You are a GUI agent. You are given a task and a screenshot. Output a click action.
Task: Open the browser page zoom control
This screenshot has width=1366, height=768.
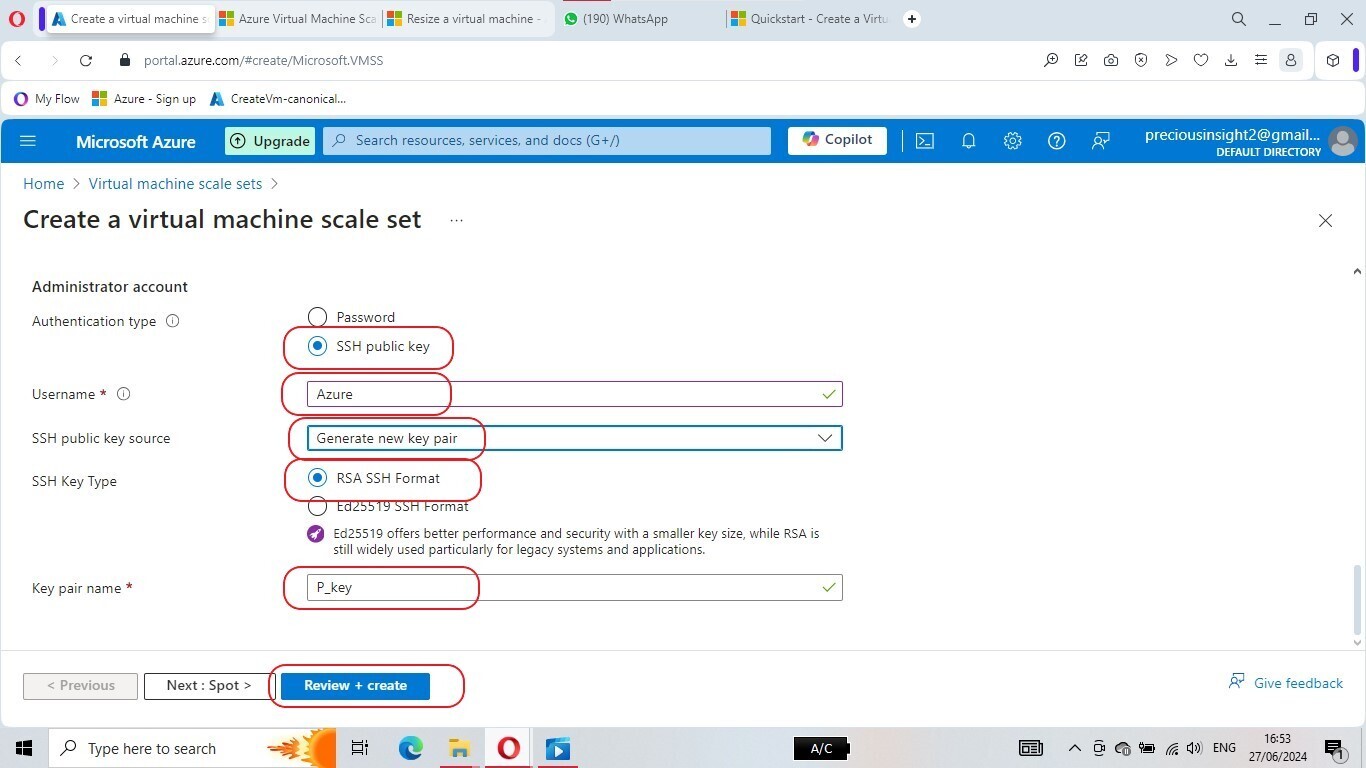pos(1051,60)
